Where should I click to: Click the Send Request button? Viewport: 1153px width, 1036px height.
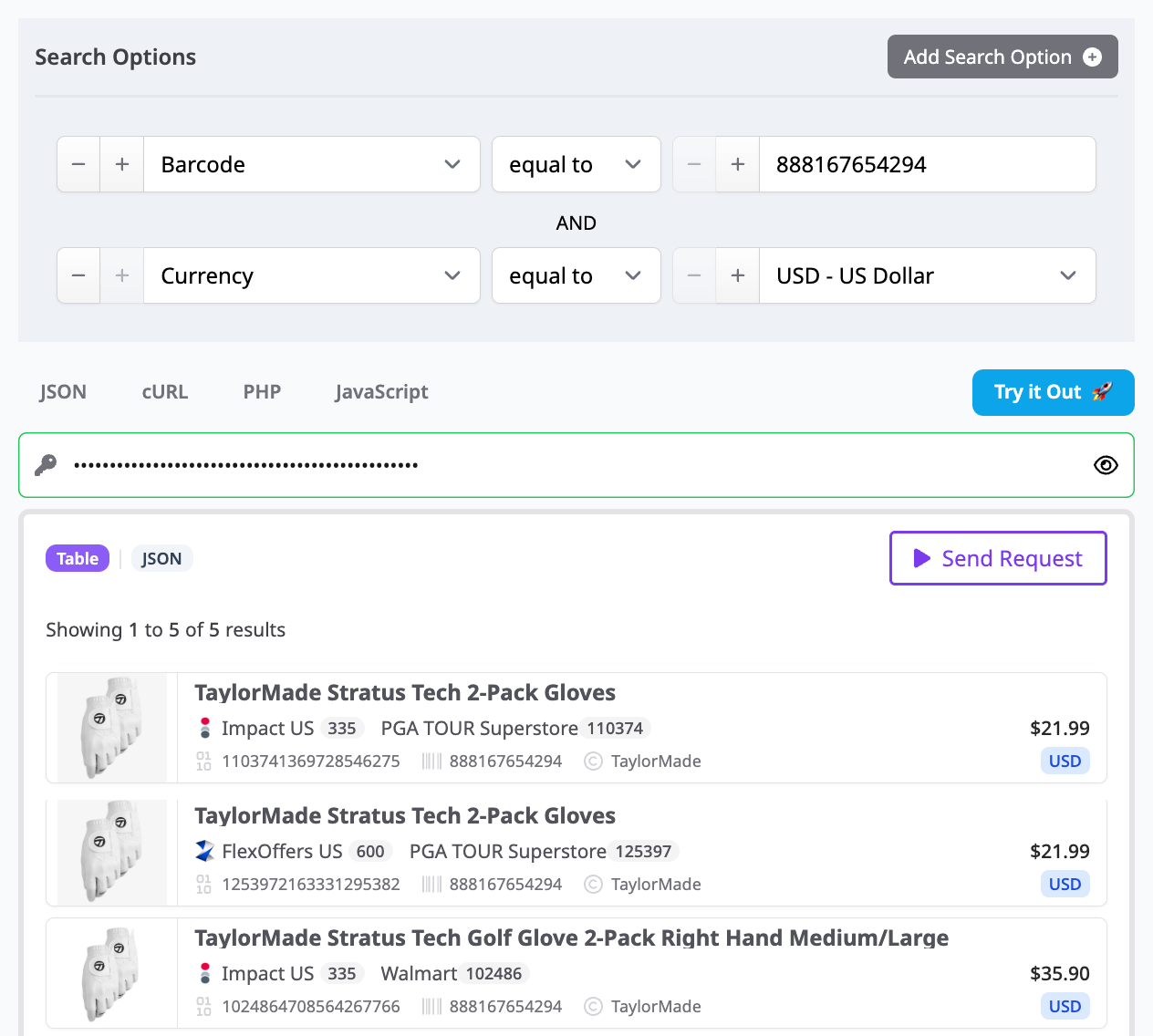tap(998, 558)
